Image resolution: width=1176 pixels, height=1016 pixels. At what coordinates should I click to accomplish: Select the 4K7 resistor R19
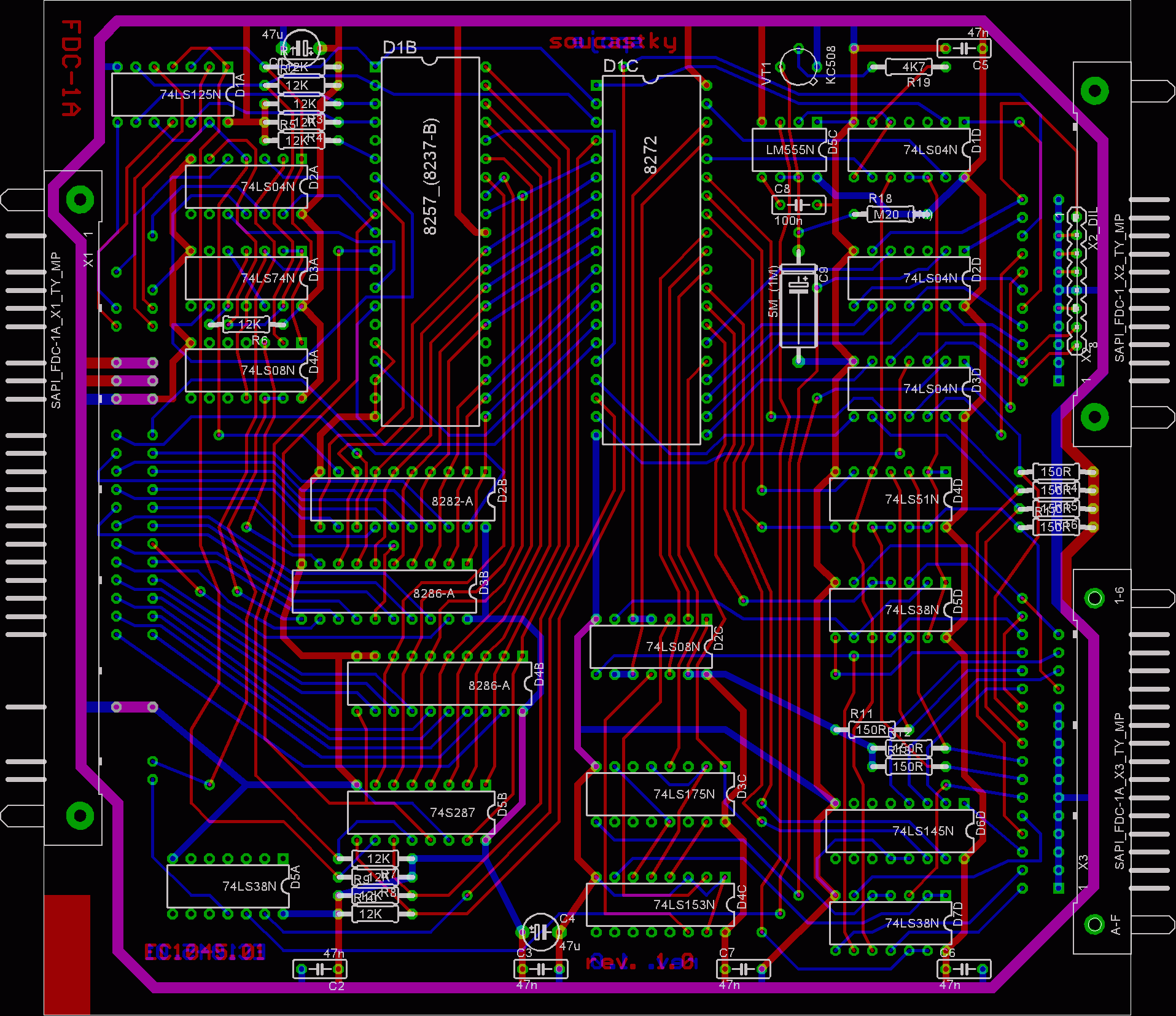point(909,67)
